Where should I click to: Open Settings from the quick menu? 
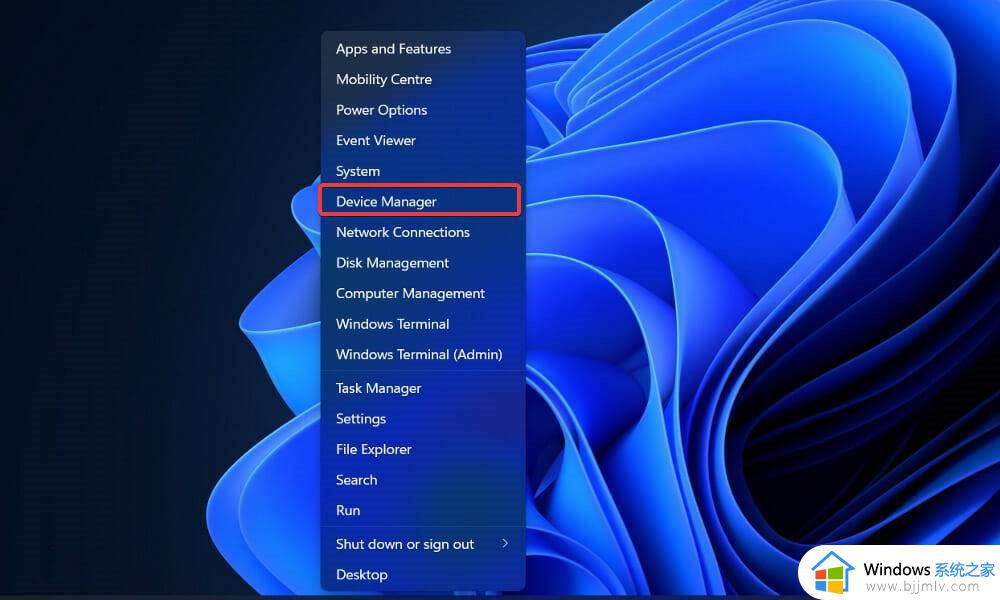[x=361, y=419]
